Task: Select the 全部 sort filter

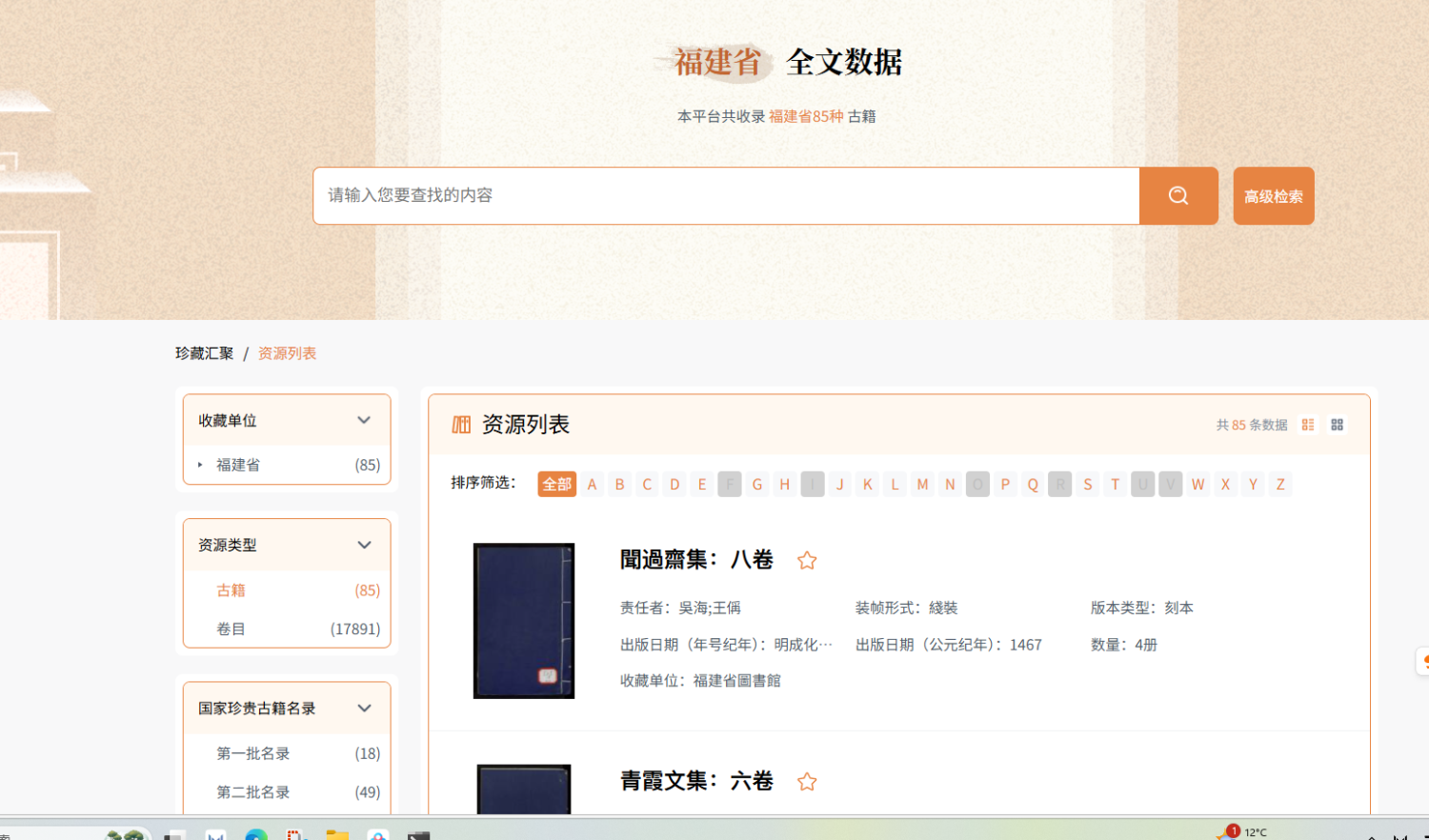Action: pyautogui.click(x=556, y=484)
